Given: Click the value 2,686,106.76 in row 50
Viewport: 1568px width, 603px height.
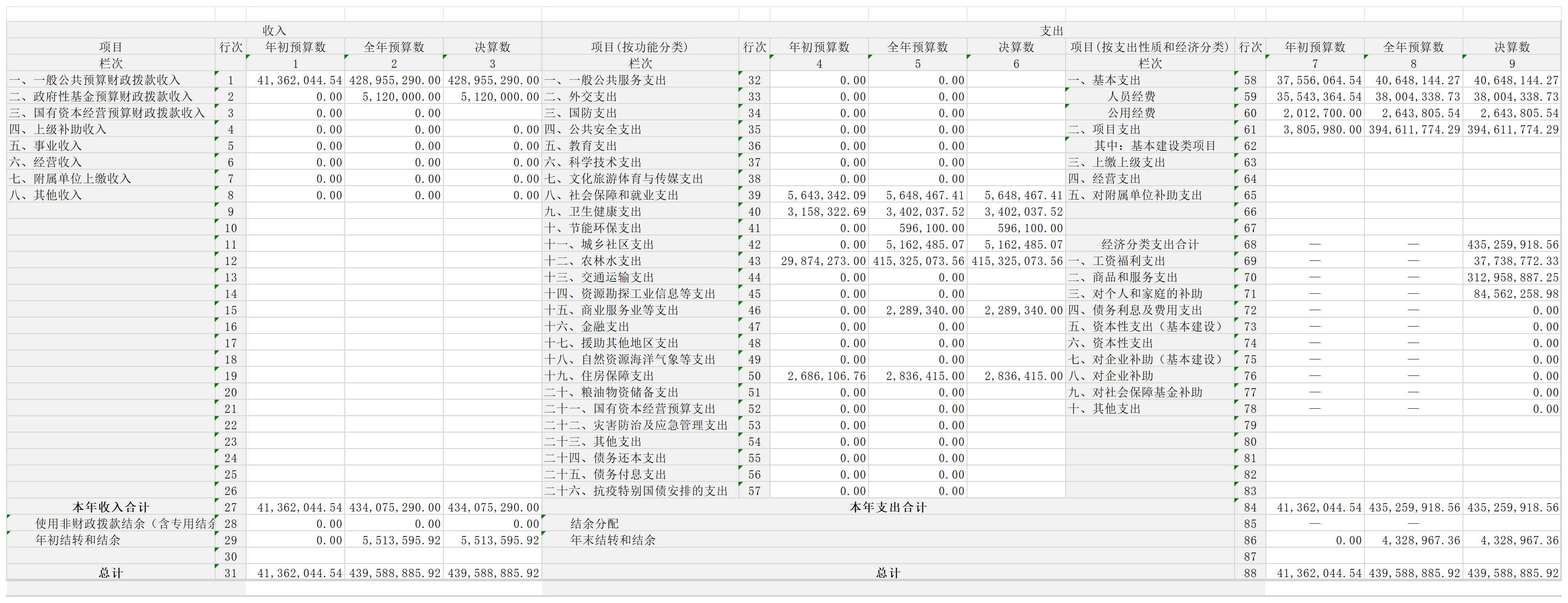Looking at the screenshot, I should point(819,376).
